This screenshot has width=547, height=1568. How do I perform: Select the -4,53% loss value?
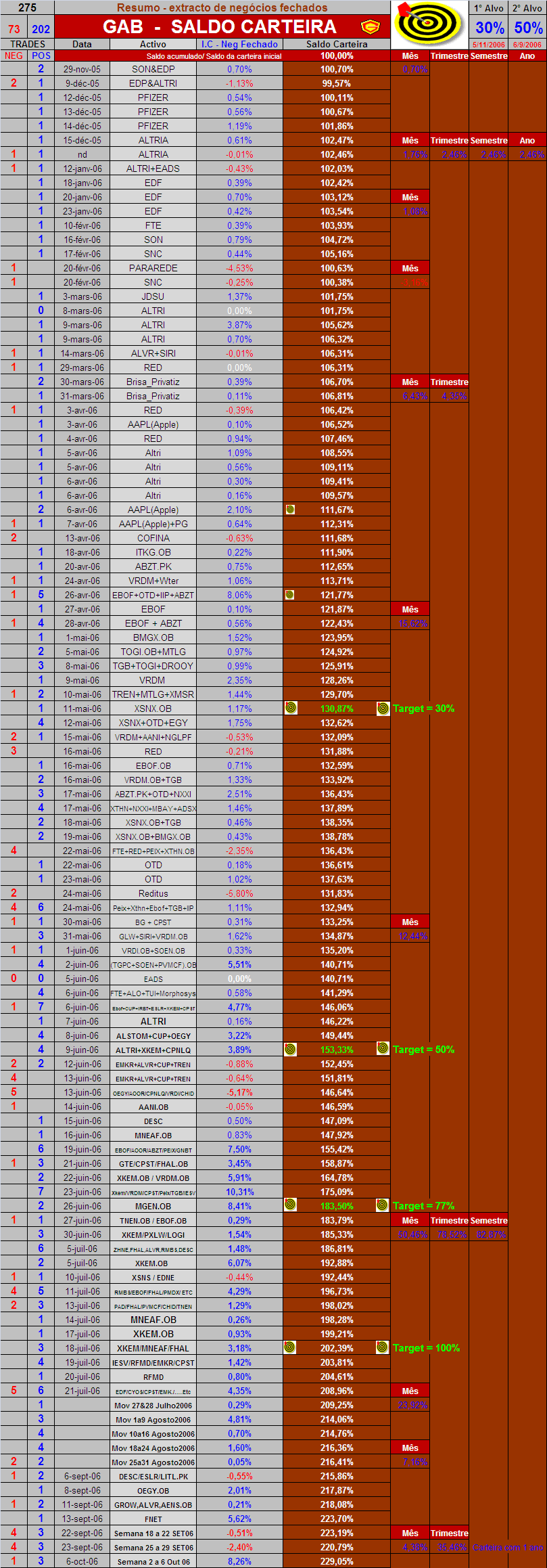click(x=239, y=268)
